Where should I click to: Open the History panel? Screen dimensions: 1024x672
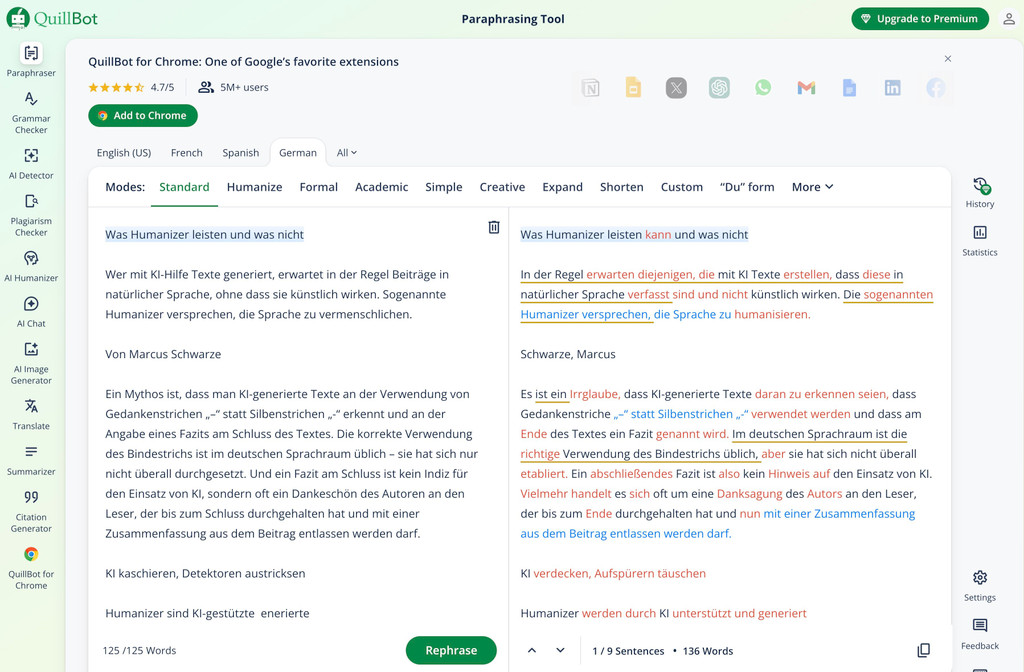click(979, 192)
